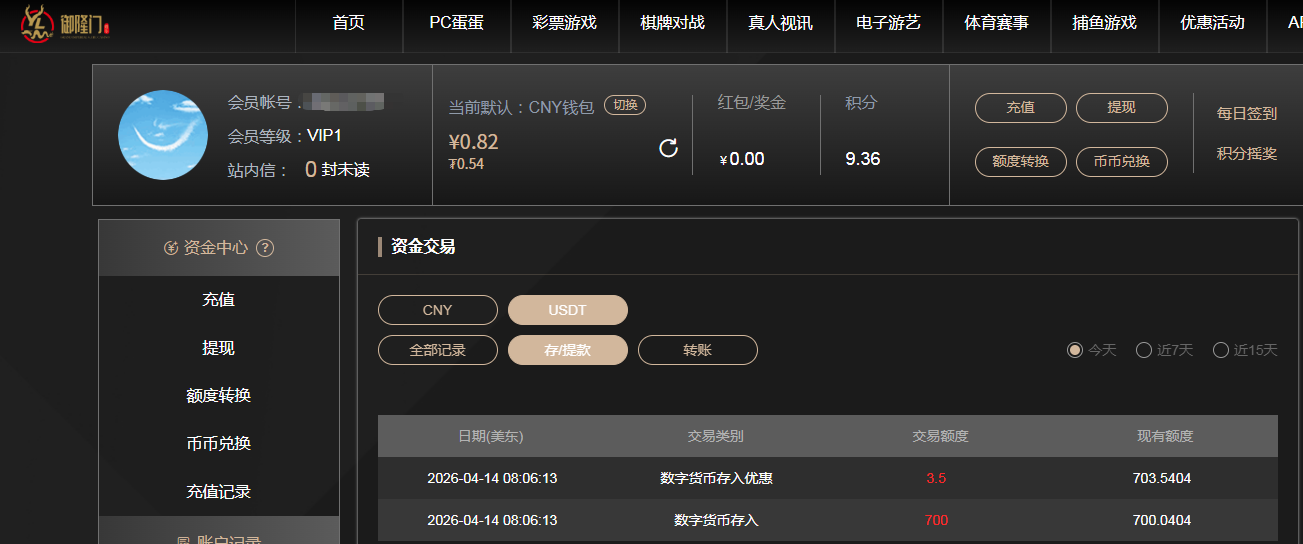1303x544 pixels.
Task: Open the 彩票游戏 navigation menu
Action: (x=565, y=23)
